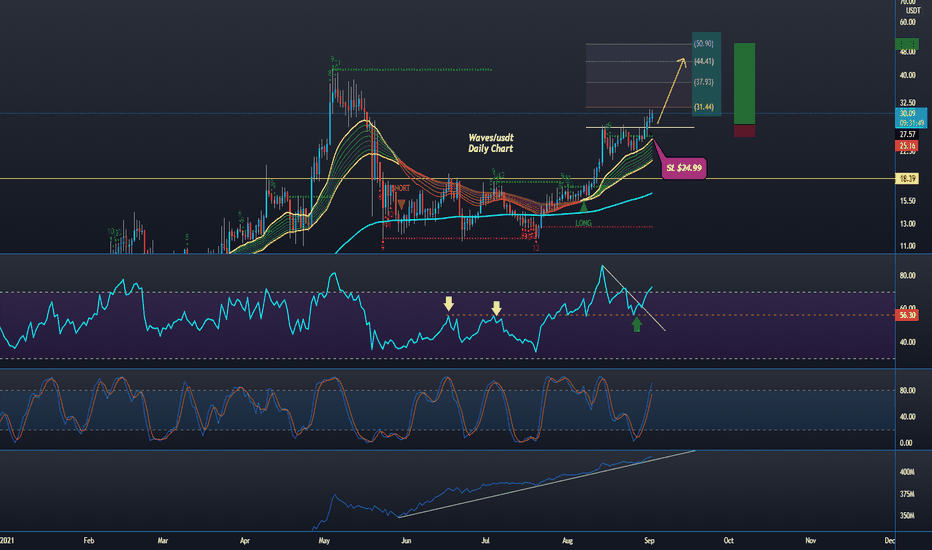Click the 27.57 price axis label
The image size is (932, 550).
pyautogui.click(x=907, y=135)
